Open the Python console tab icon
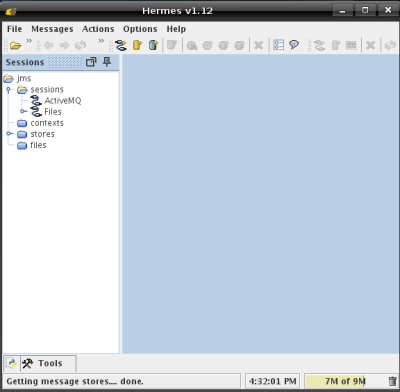400x392 pixels. pos(12,363)
